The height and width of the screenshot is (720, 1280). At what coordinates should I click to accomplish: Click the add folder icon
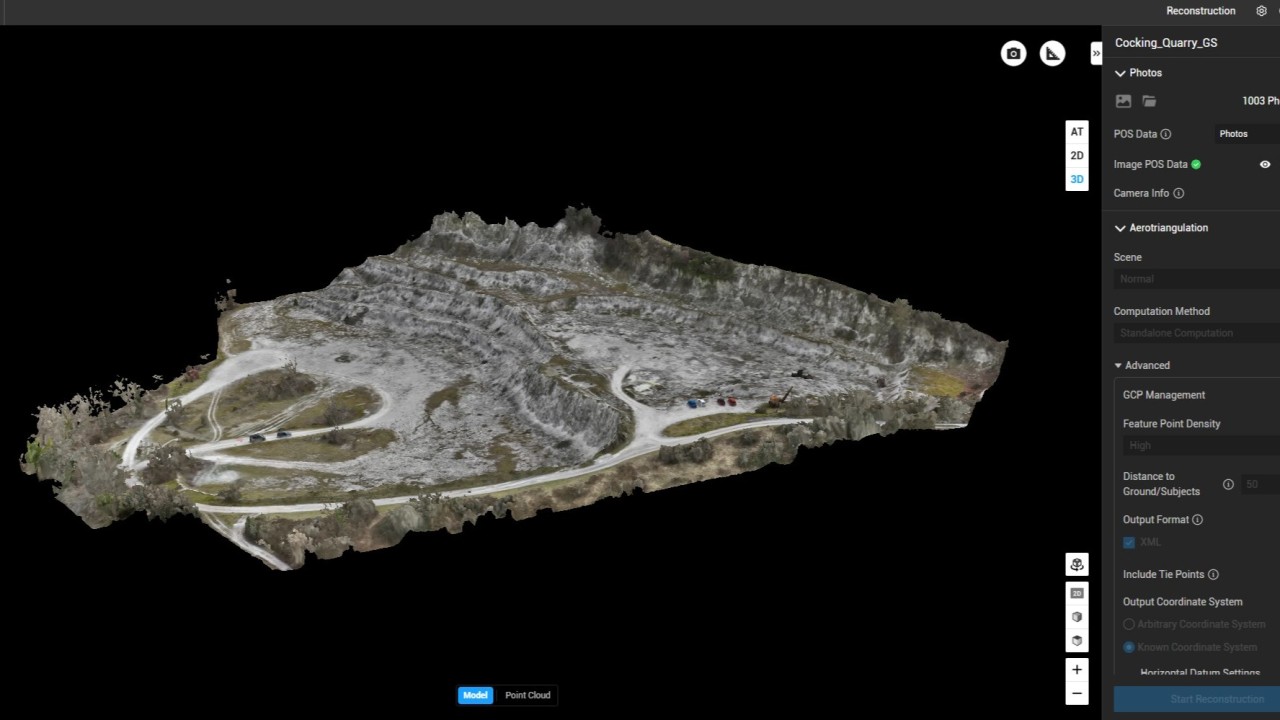tap(1149, 101)
